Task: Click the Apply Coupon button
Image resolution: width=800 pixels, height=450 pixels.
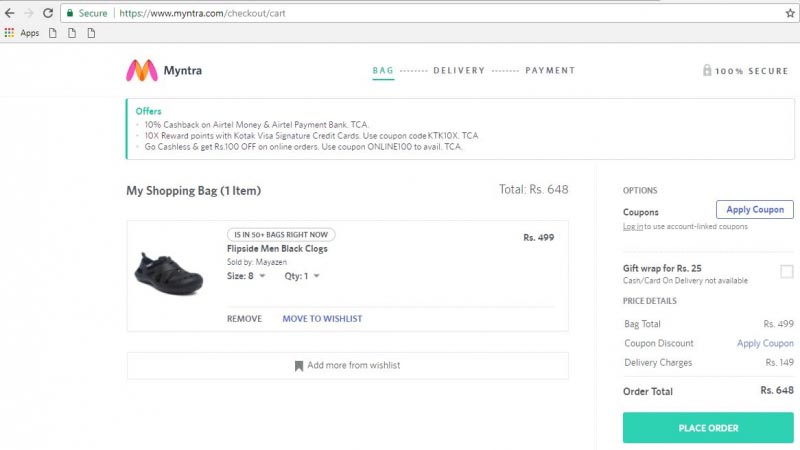Action: [x=755, y=210]
